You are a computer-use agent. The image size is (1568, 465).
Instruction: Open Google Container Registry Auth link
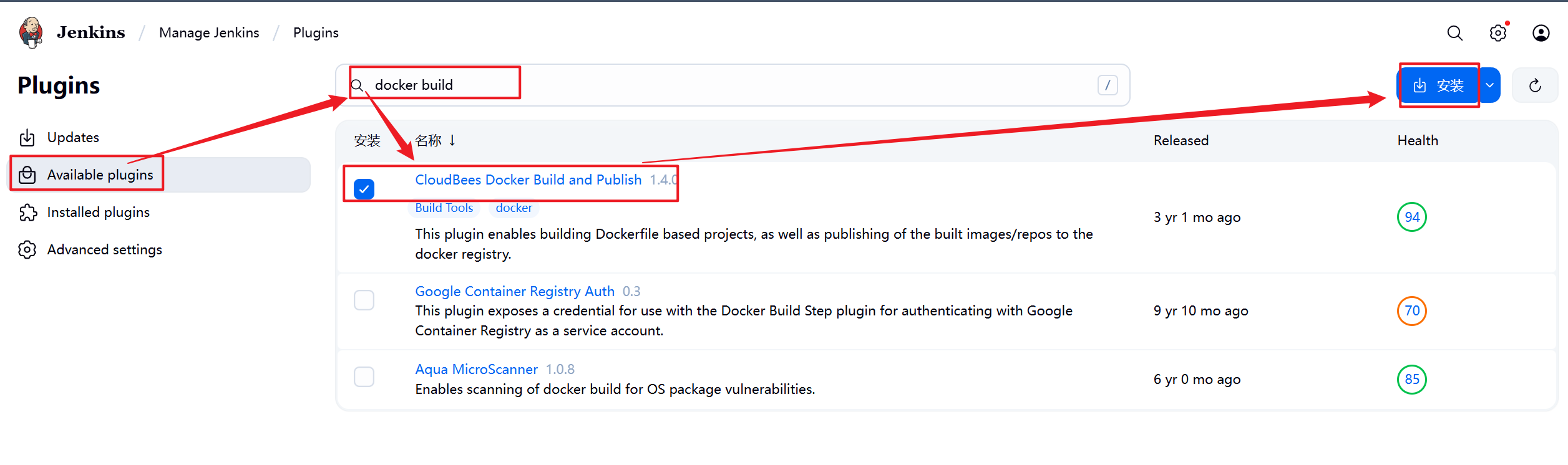(x=515, y=291)
